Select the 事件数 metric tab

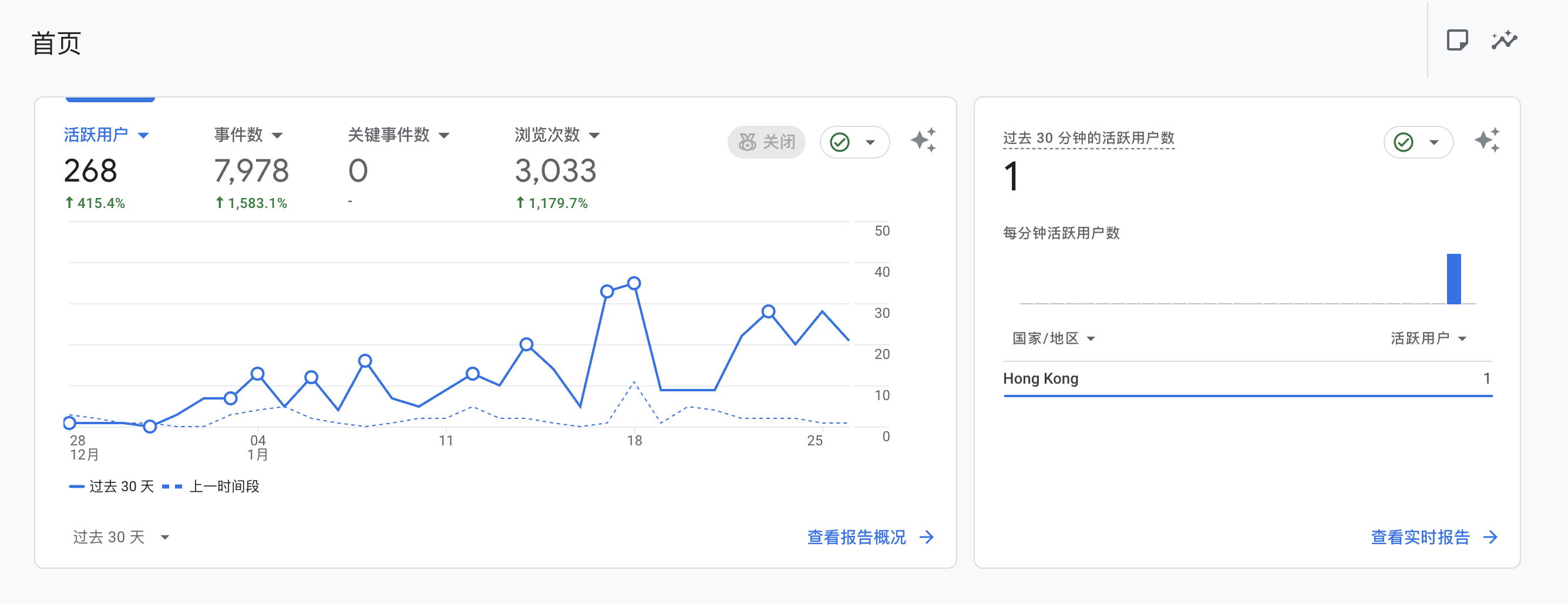click(248, 135)
